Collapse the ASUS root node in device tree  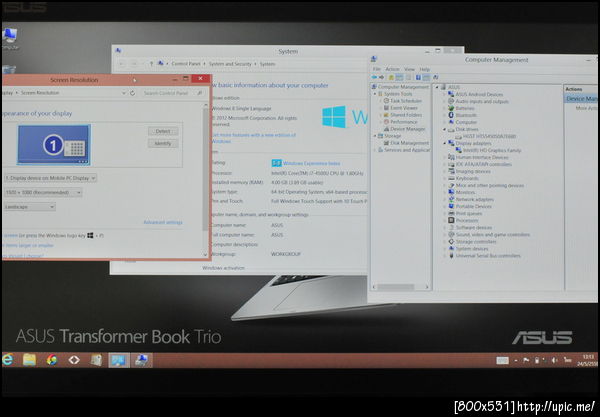pos(437,87)
